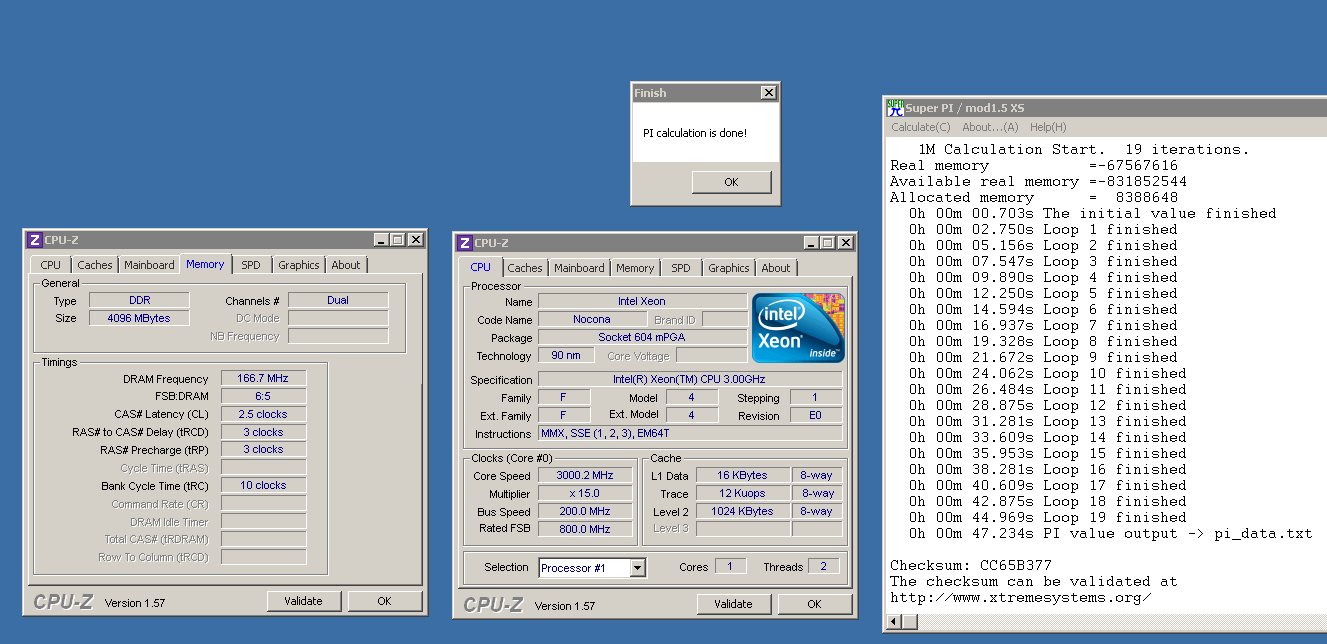Click the Technology 90 nm field
This screenshot has height=644, width=1327.
coord(564,355)
